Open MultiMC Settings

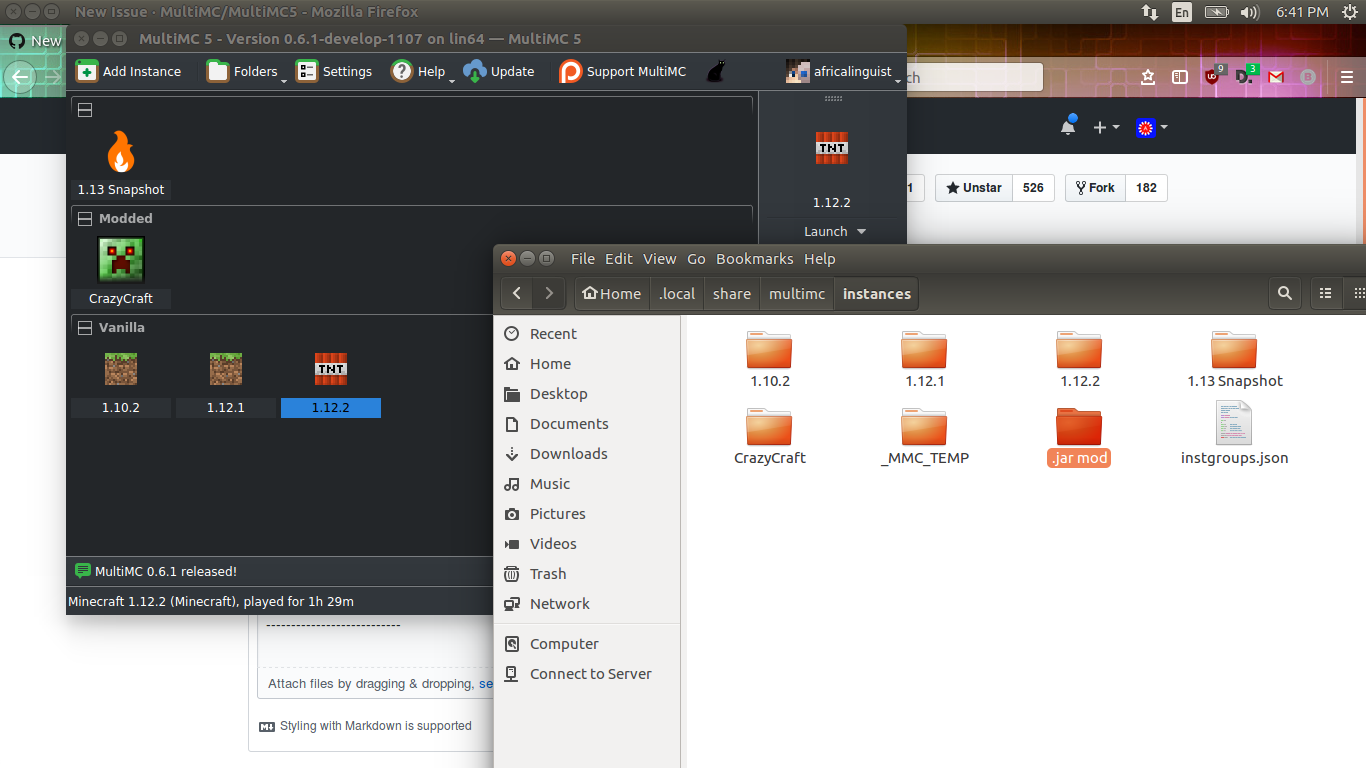tap(334, 71)
